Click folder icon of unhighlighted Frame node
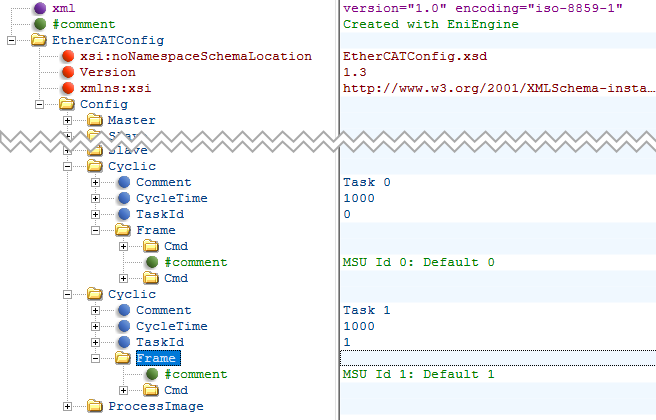 pyautogui.click(x=123, y=230)
